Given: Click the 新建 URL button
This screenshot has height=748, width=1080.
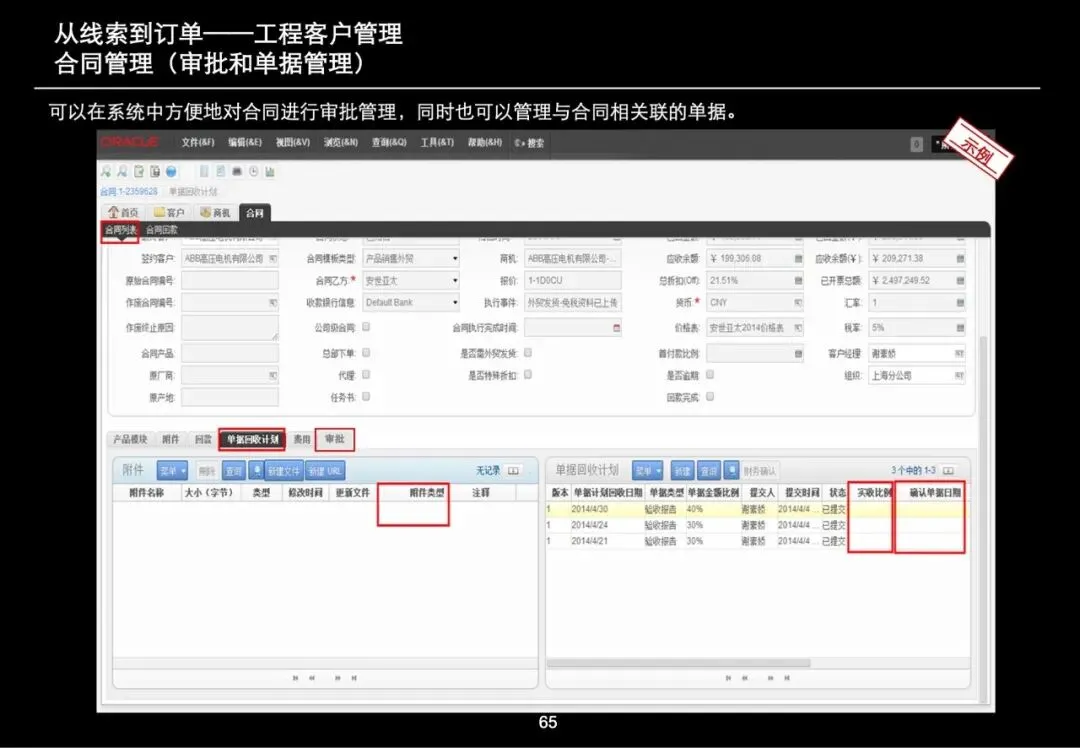Looking at the screenshot, I should [x=325, y=471].
